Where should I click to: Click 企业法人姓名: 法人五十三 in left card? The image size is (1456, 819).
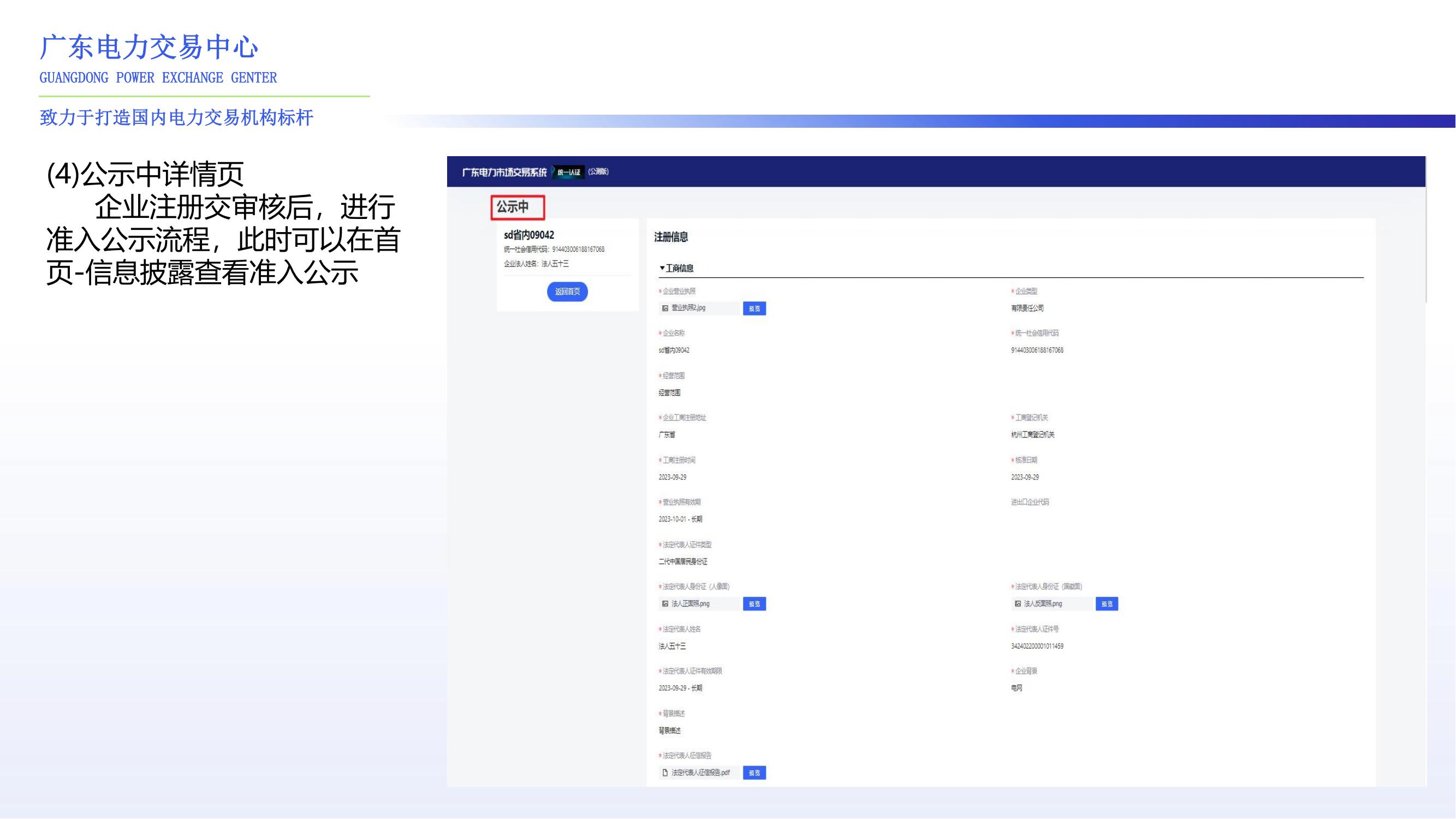tap(537, 264)
